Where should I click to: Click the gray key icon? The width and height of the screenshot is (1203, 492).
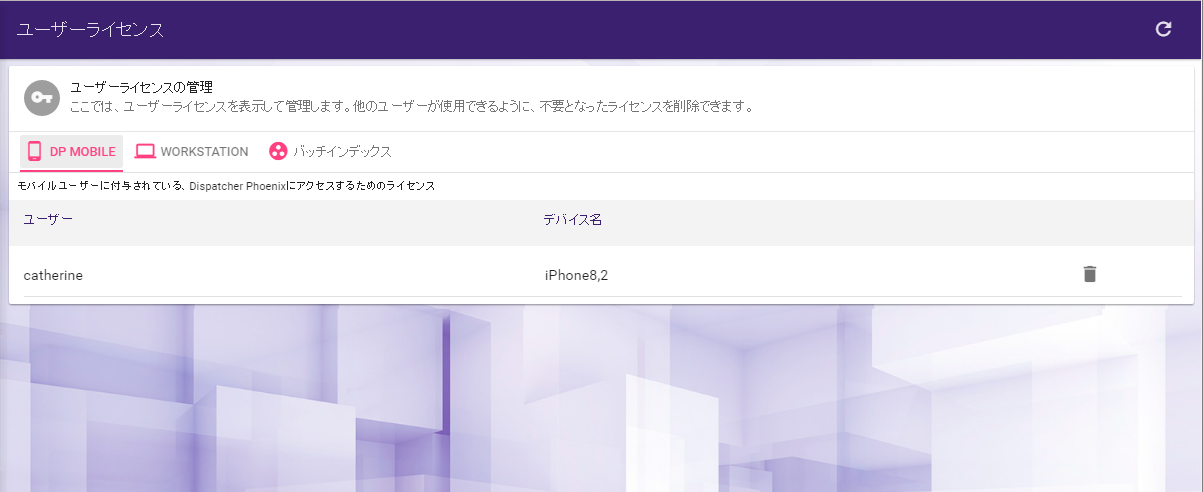[x=41, y=97]
